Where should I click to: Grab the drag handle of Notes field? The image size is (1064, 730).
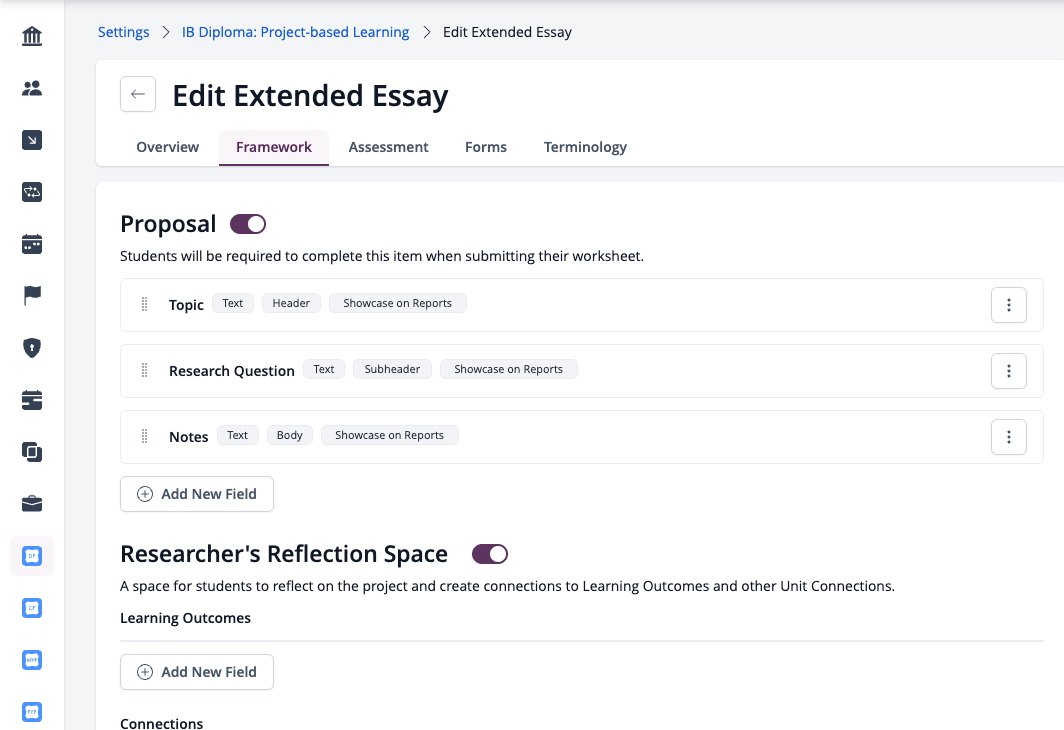point(145,436)
